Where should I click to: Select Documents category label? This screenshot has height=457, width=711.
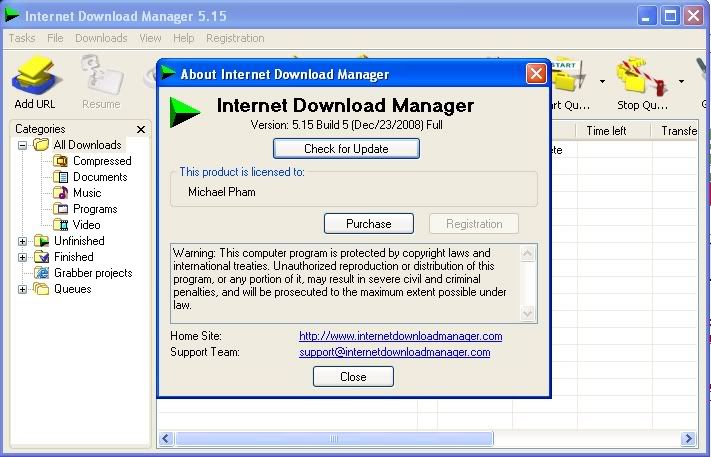(x=100, y=177)
